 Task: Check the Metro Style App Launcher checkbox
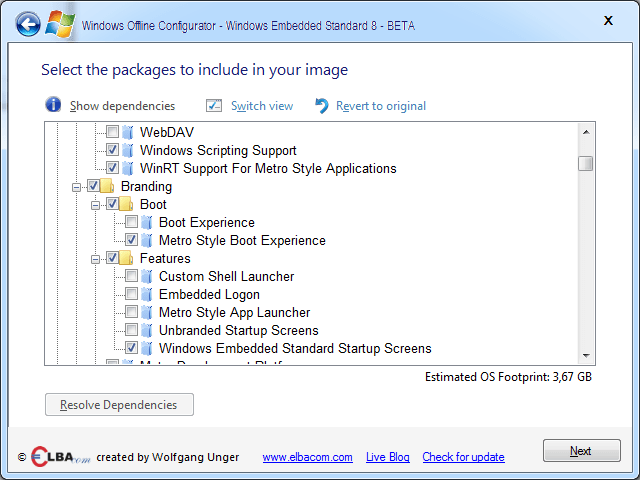131,311
